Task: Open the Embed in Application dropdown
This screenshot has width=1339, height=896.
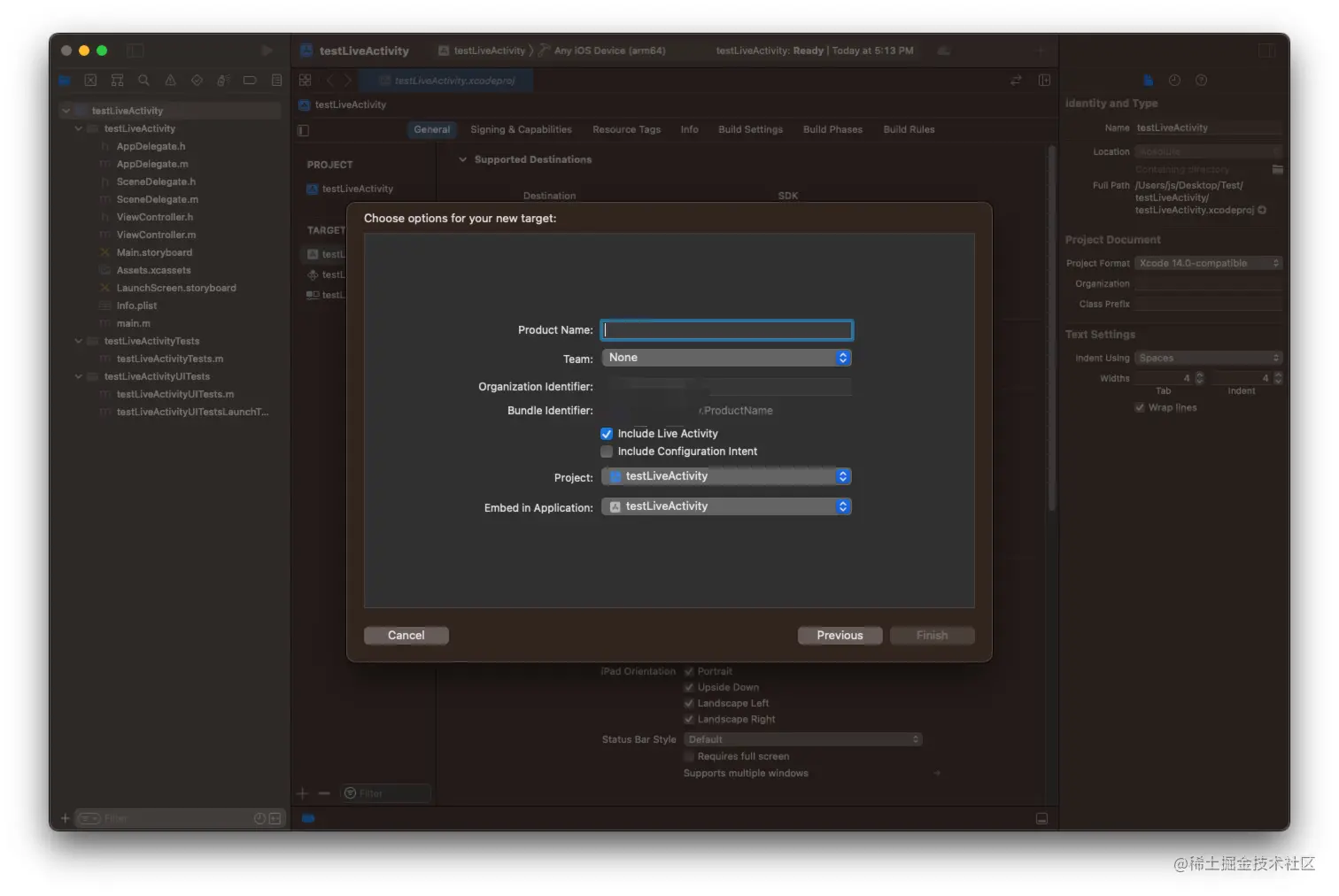Action: click(726, 506)
